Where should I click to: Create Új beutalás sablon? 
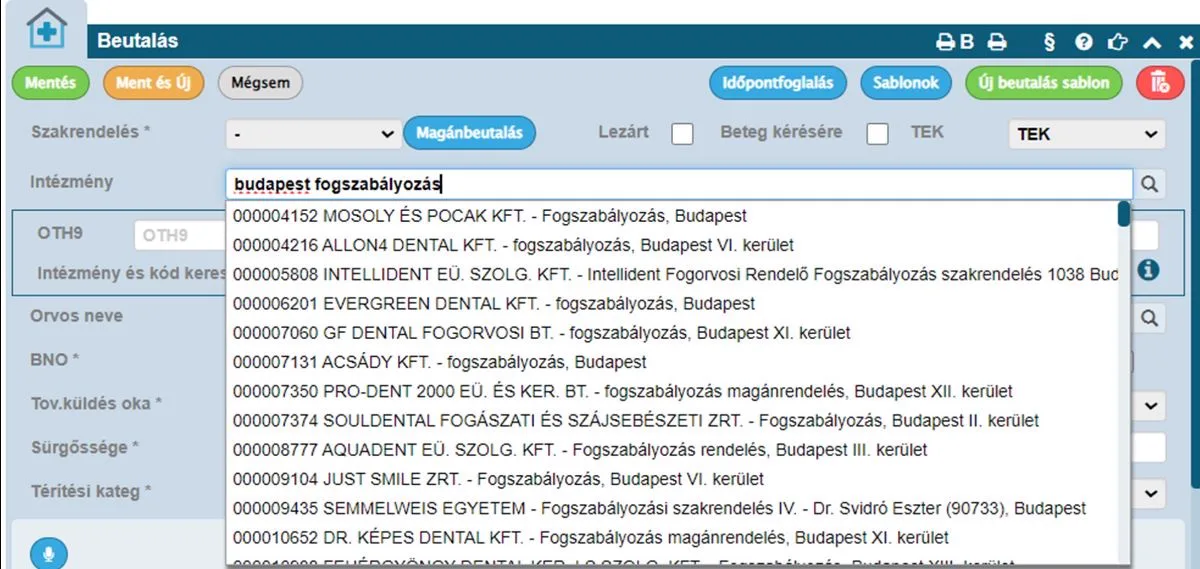pyautogui.click(x=1044, y=83)
